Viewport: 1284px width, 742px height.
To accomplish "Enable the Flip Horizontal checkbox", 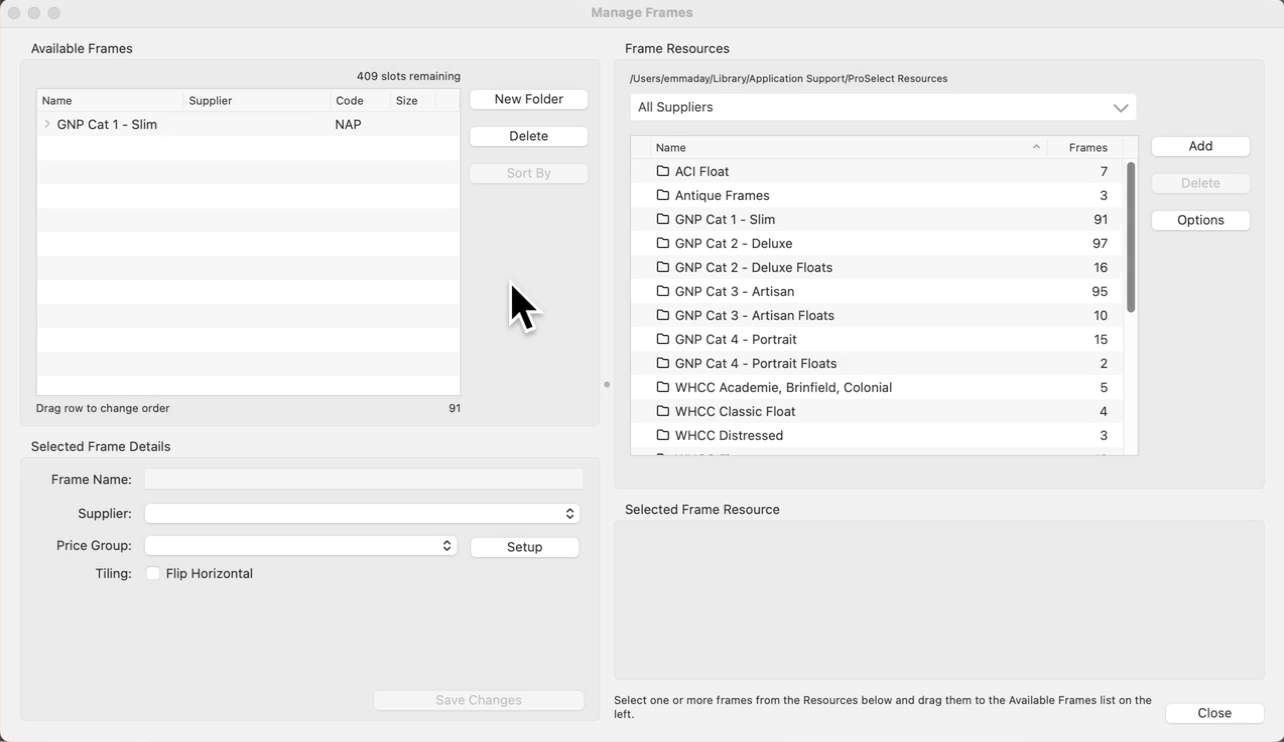I will pos(153,574).
